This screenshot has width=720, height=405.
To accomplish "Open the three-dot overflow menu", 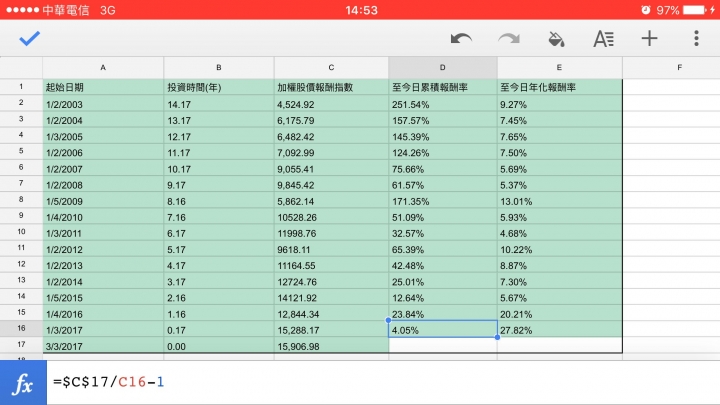I will pyautogui.click(x=696, y=39).
